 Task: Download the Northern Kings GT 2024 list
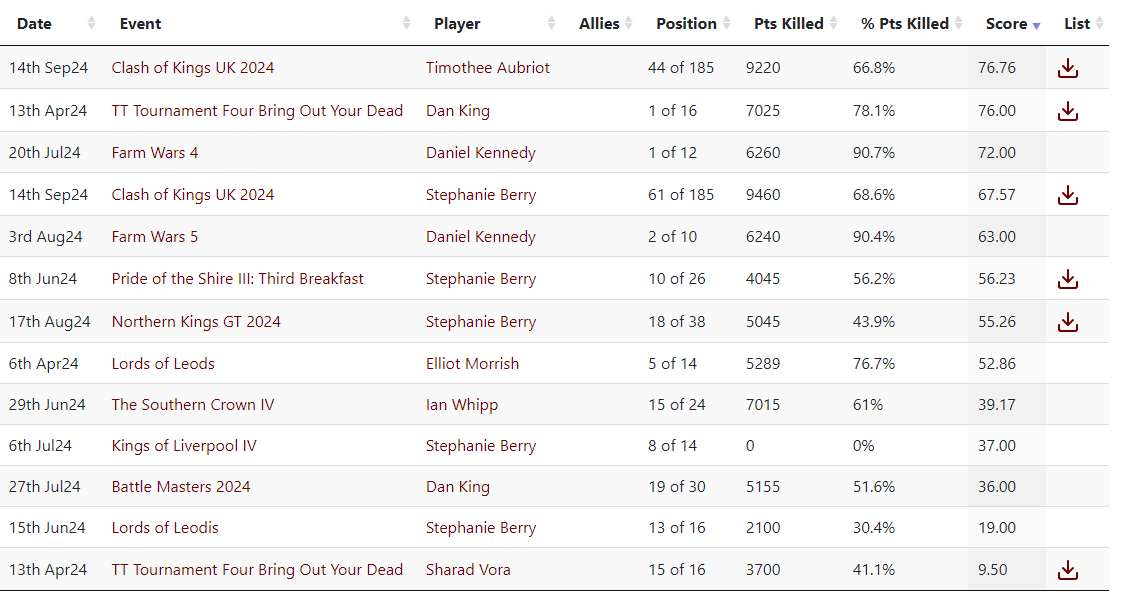(1068, 322)
